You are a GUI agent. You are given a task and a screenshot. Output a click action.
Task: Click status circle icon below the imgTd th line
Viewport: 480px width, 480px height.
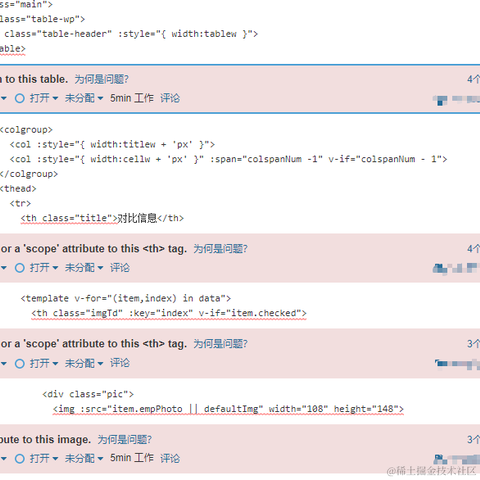pyautogui.click(x=20, y=363)
